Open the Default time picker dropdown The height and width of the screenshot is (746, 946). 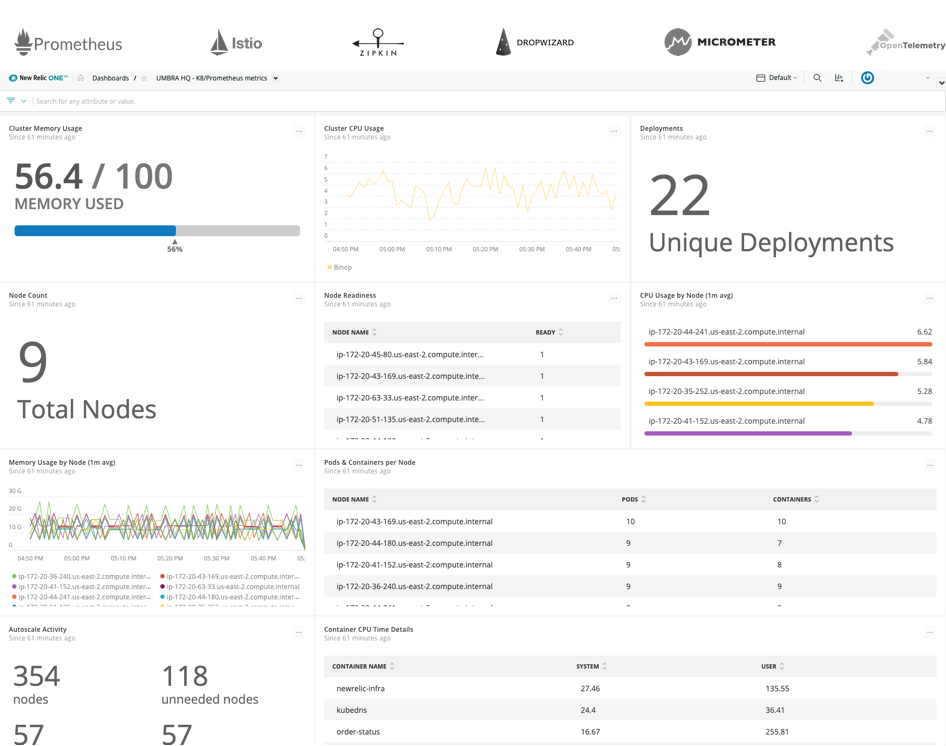[776, 78]
